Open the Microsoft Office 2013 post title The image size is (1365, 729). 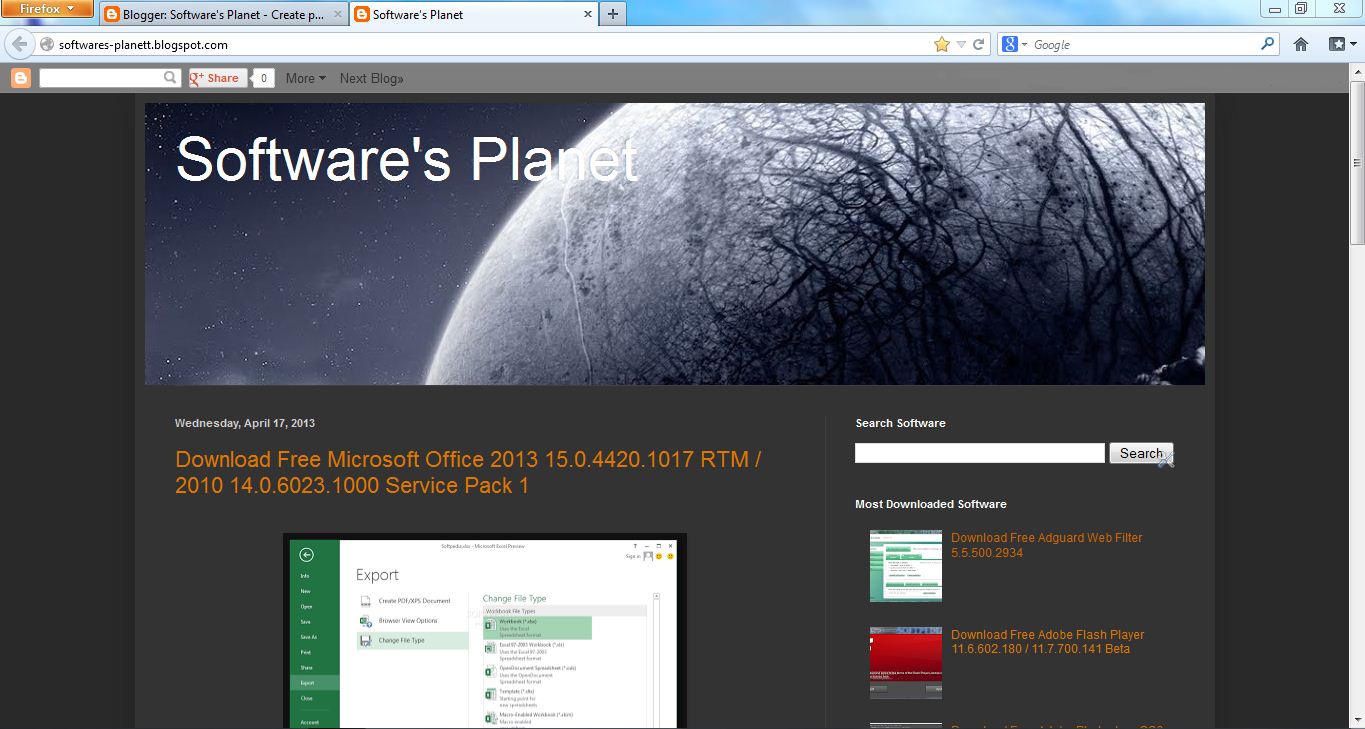pyautogui.click(x=468, y=472)
